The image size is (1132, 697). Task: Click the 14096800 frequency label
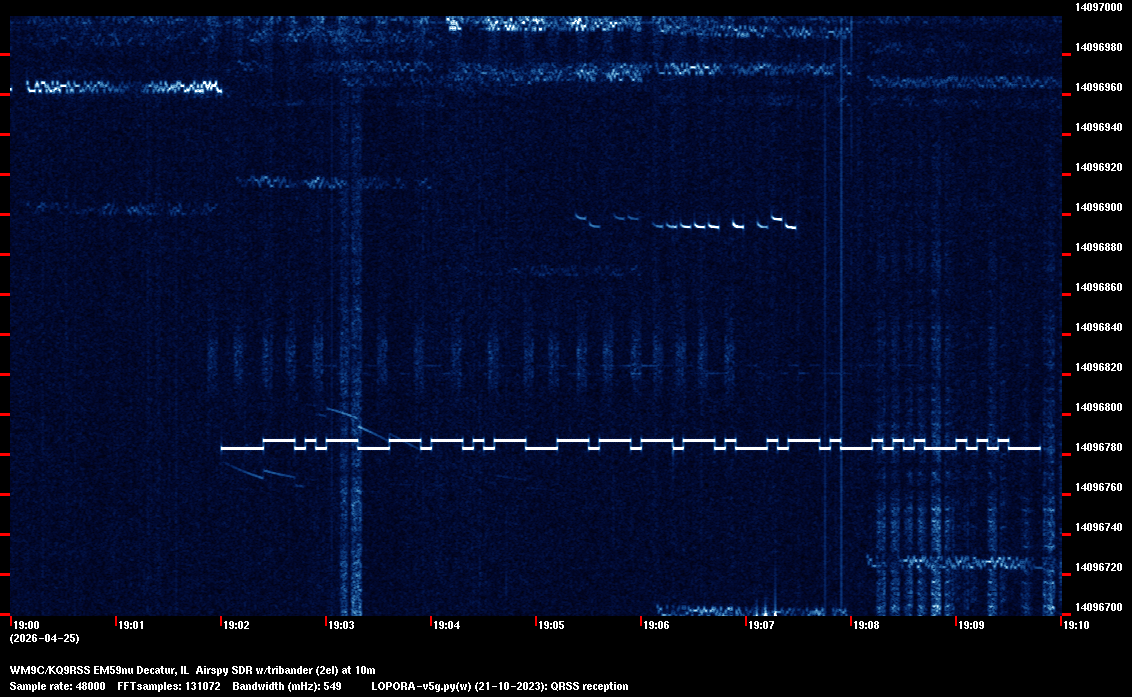pyautogui.click(x=1099, y=407)
